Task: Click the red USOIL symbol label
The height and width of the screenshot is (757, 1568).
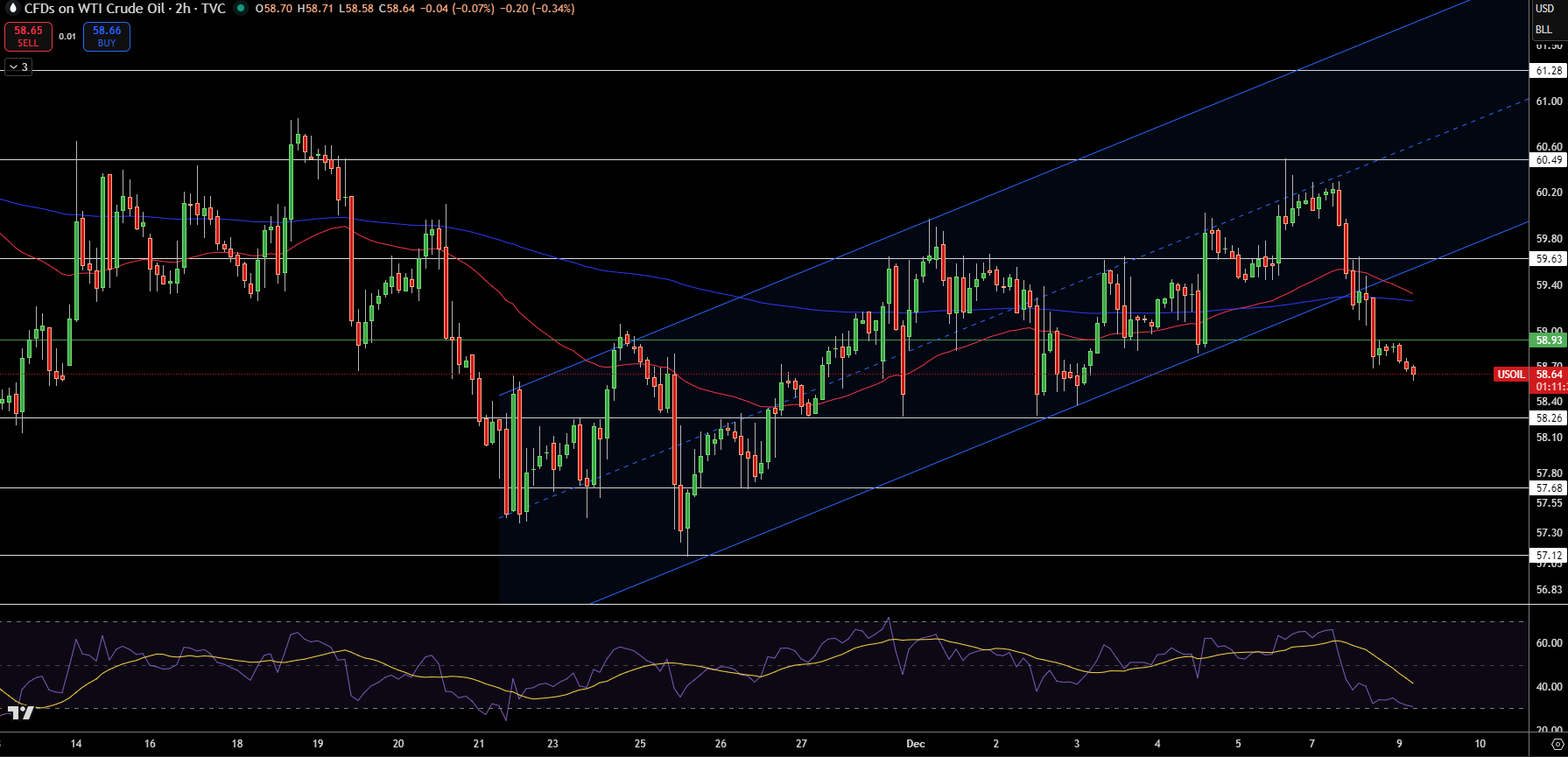Action: pyautogui.click(x=1510, y=375)
